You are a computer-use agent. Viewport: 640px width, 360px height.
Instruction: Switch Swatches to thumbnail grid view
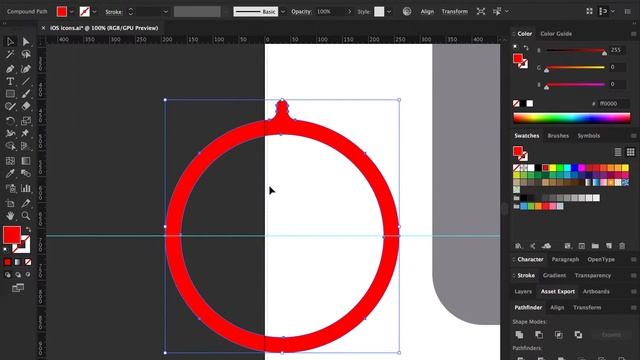coord(631,152)
